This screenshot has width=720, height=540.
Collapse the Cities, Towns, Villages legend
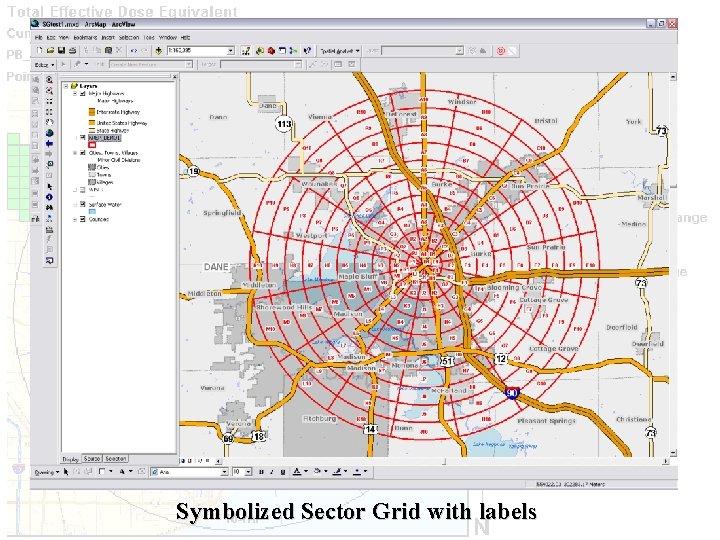coord(75,153)
